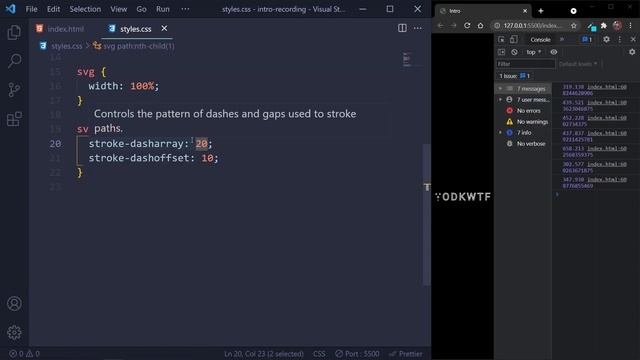Open editor More Actions ellipsis

(x=418, y=28)
